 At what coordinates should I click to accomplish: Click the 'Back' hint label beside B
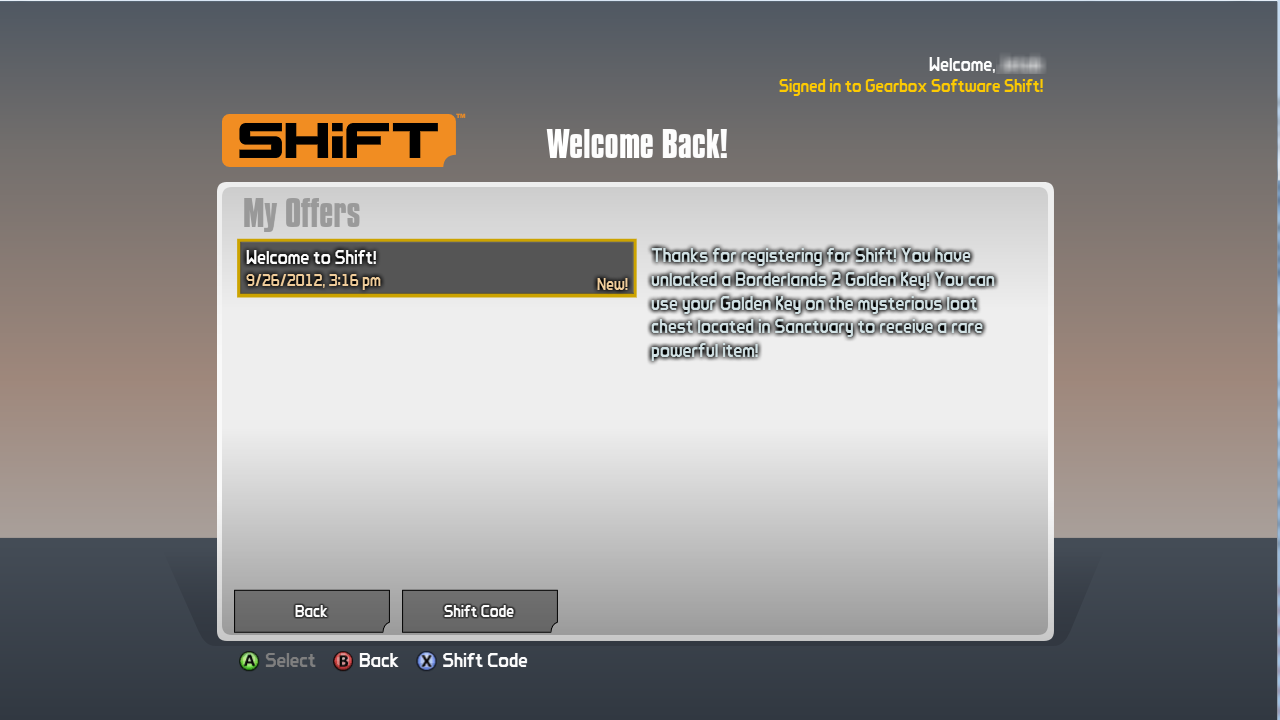point(379,661)
